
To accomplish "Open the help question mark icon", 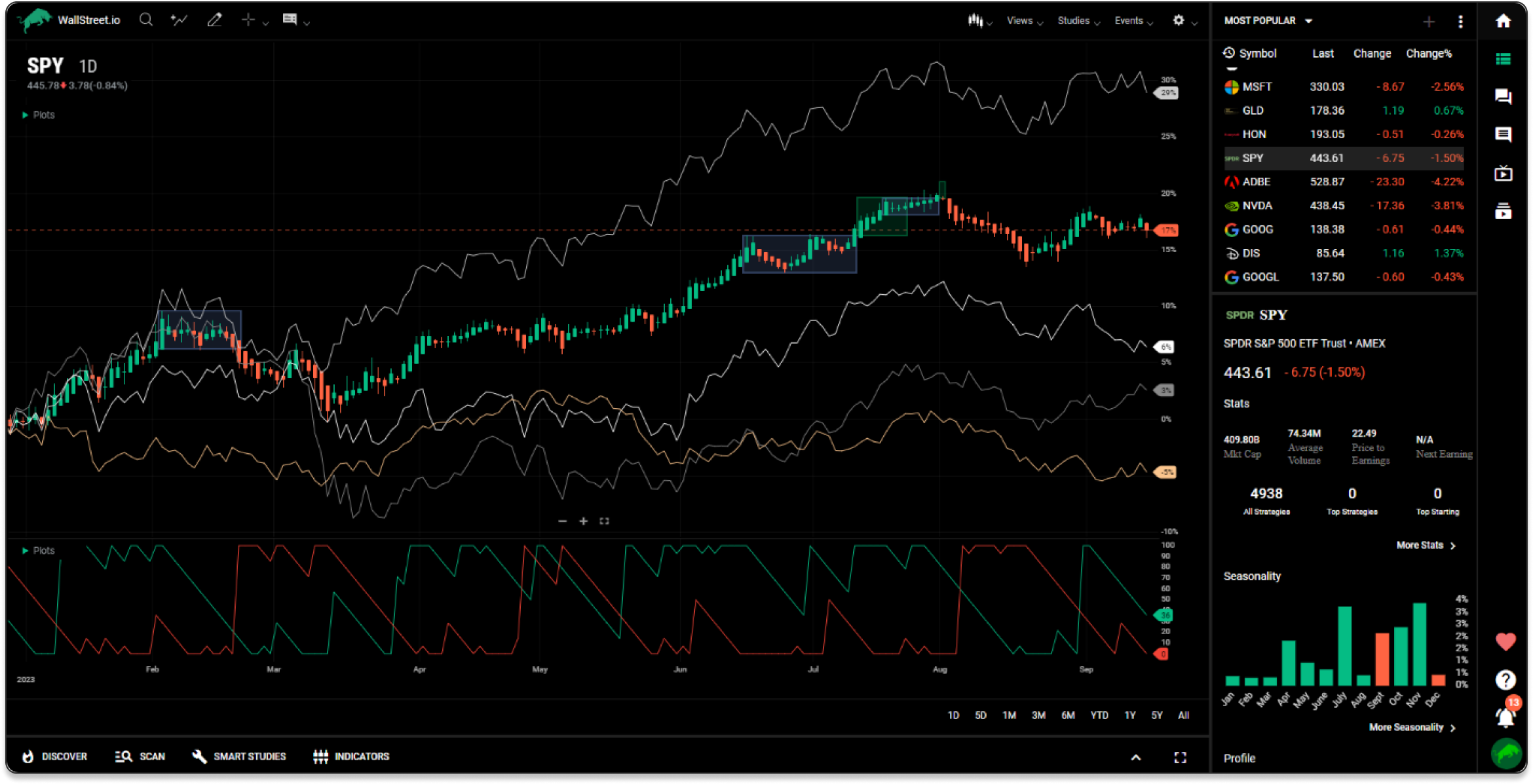I will 1505,680.
